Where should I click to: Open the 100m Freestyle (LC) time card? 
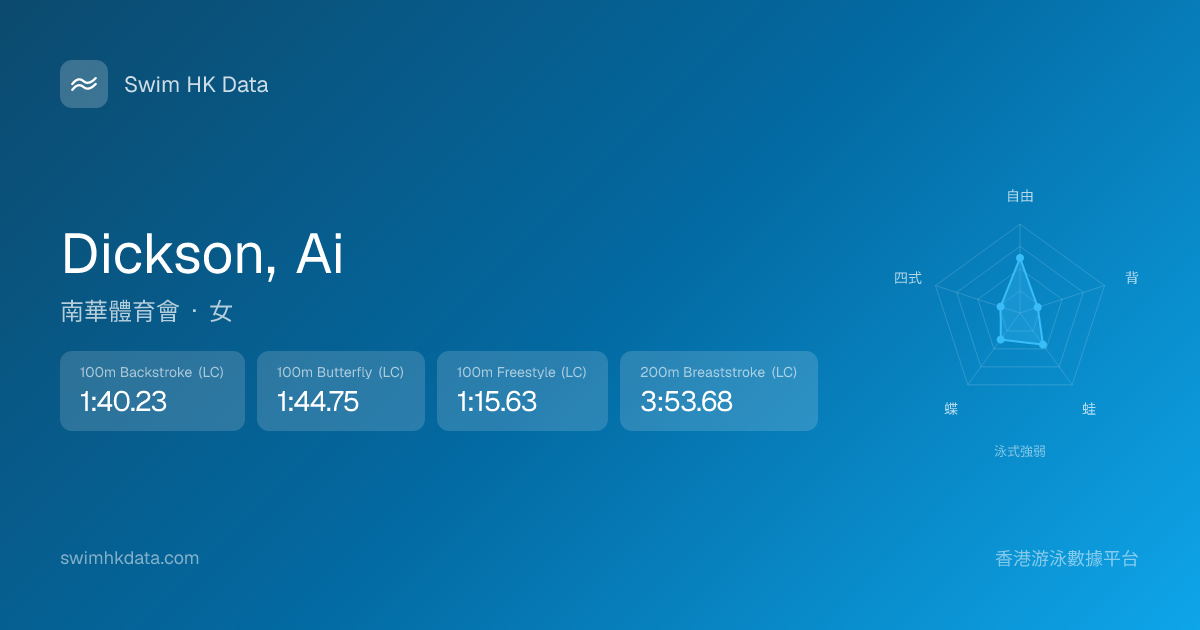[522, 391]
